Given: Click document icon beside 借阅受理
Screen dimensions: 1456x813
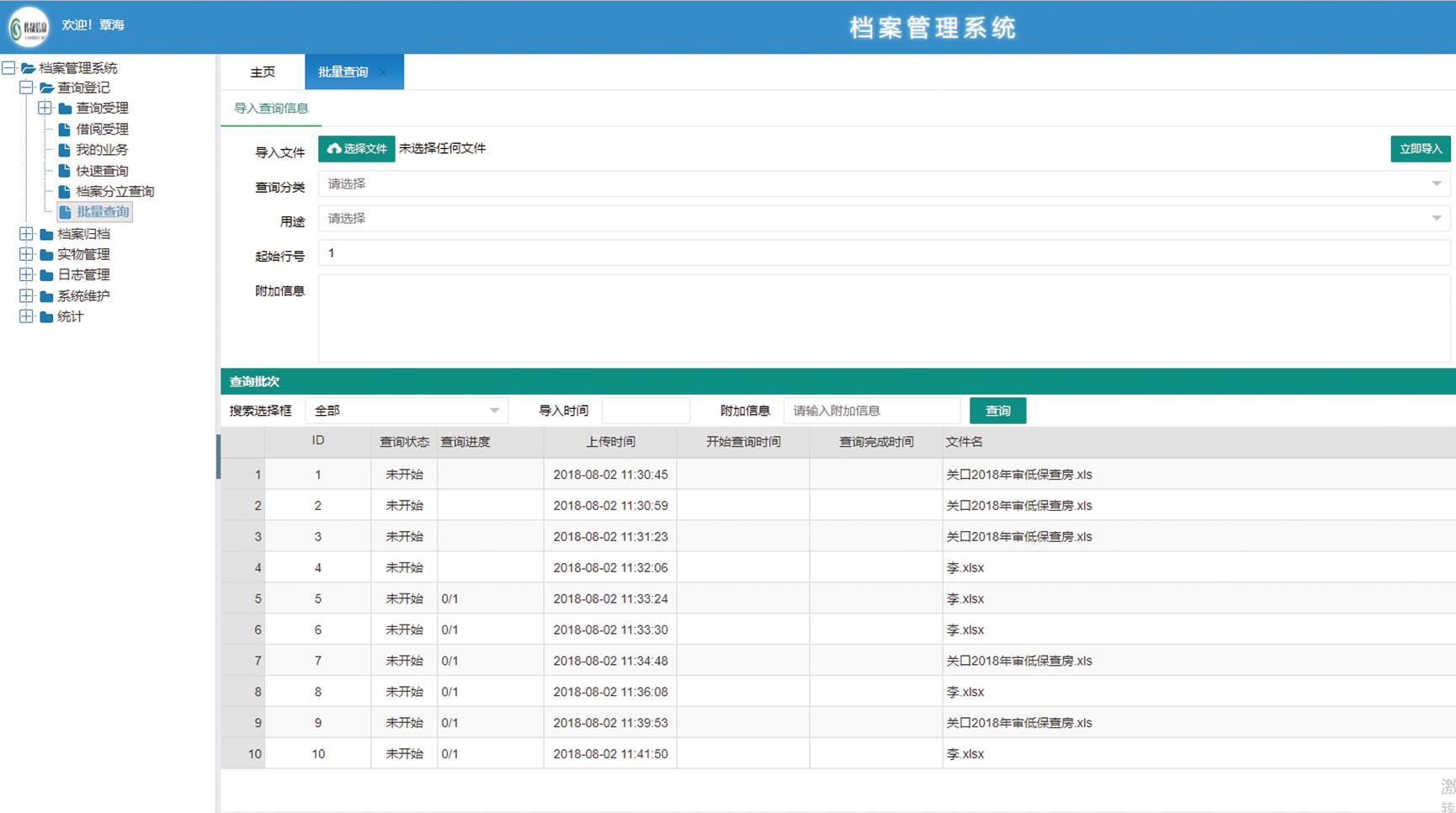Looking at the screenshot, I should click(x=64, y=130).
